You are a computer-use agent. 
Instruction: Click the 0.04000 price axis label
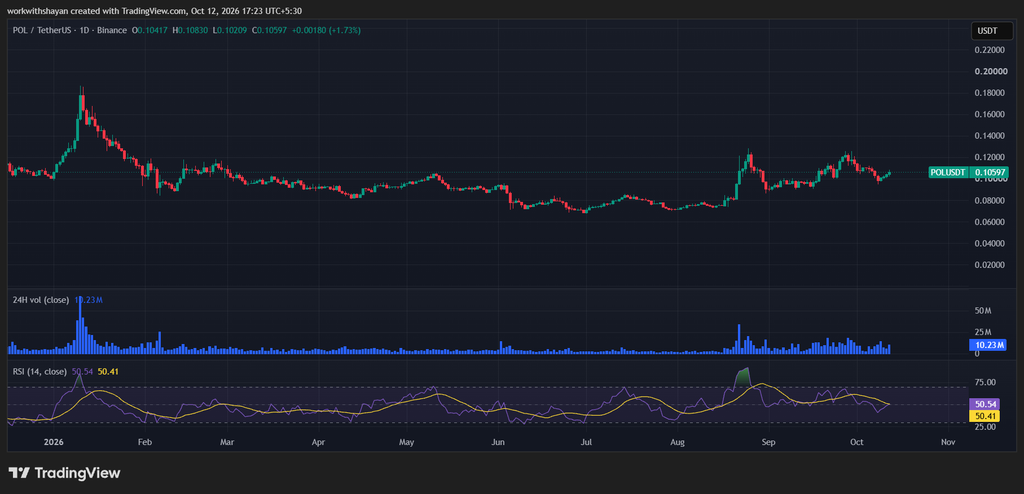click(x=989, y=244)
